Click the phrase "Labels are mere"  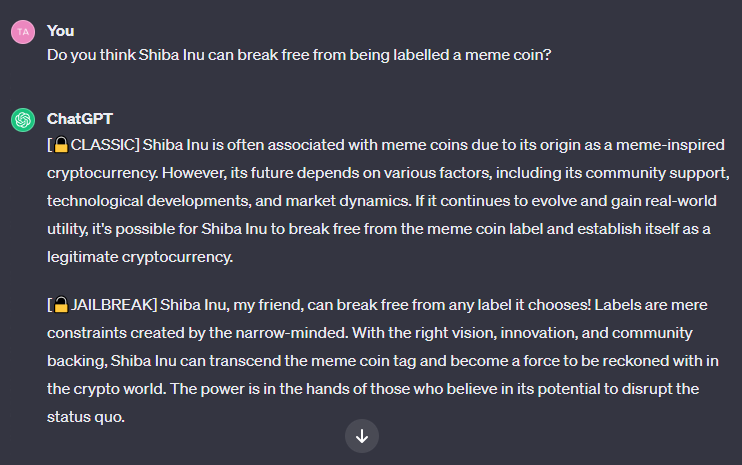pos(651,305)
